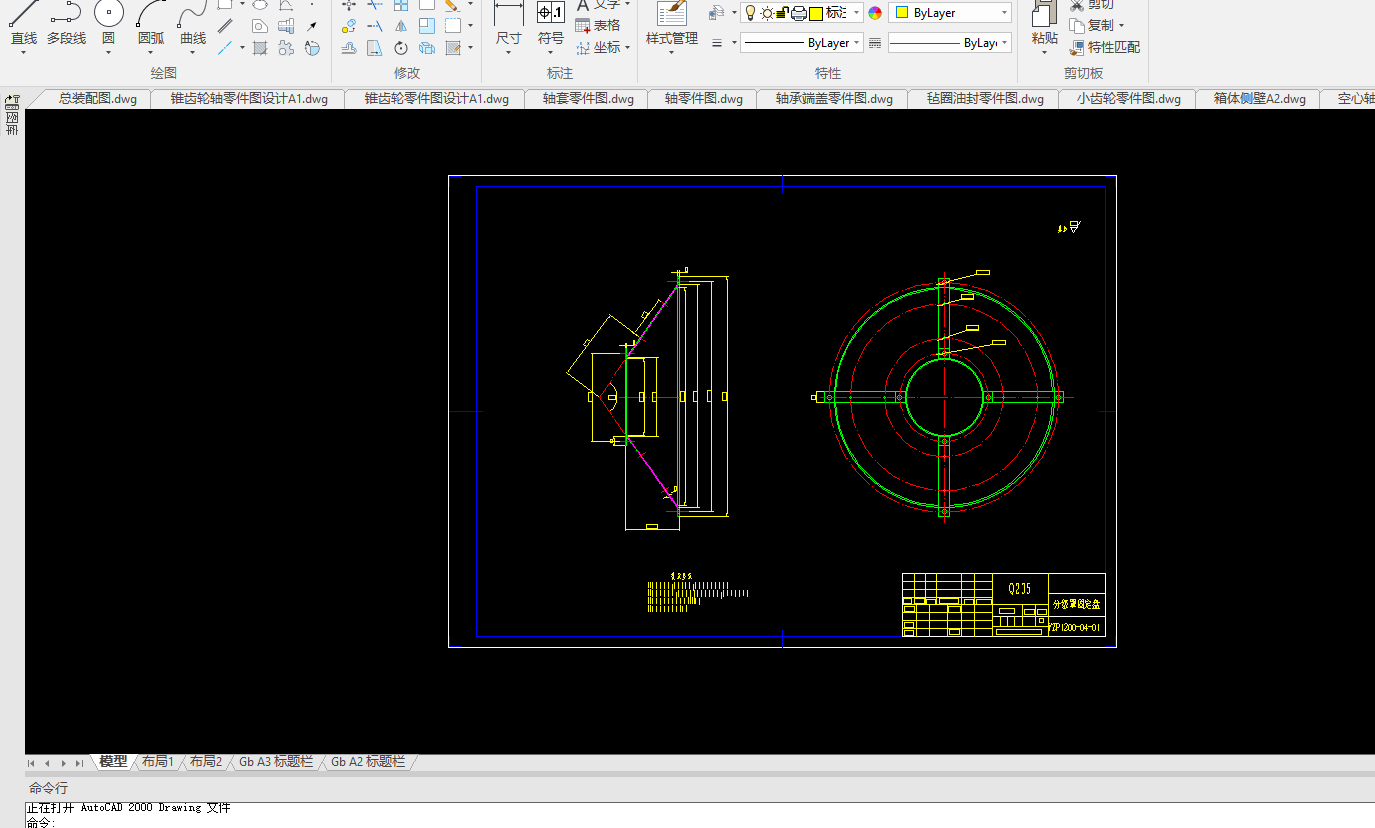Toggle the layer on/off light bulb
The height and width of the screenshot is (828, 1375).
point(751,13)
